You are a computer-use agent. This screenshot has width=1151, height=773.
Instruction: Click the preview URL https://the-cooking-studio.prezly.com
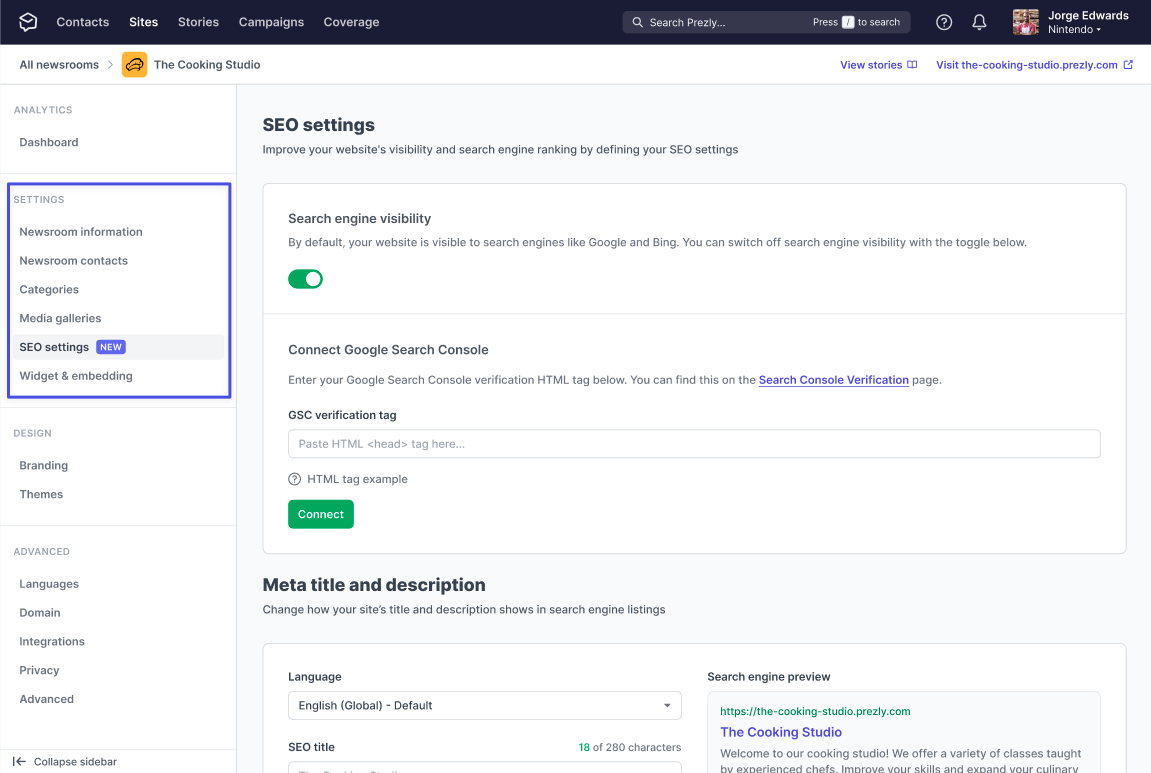point(815,711)
